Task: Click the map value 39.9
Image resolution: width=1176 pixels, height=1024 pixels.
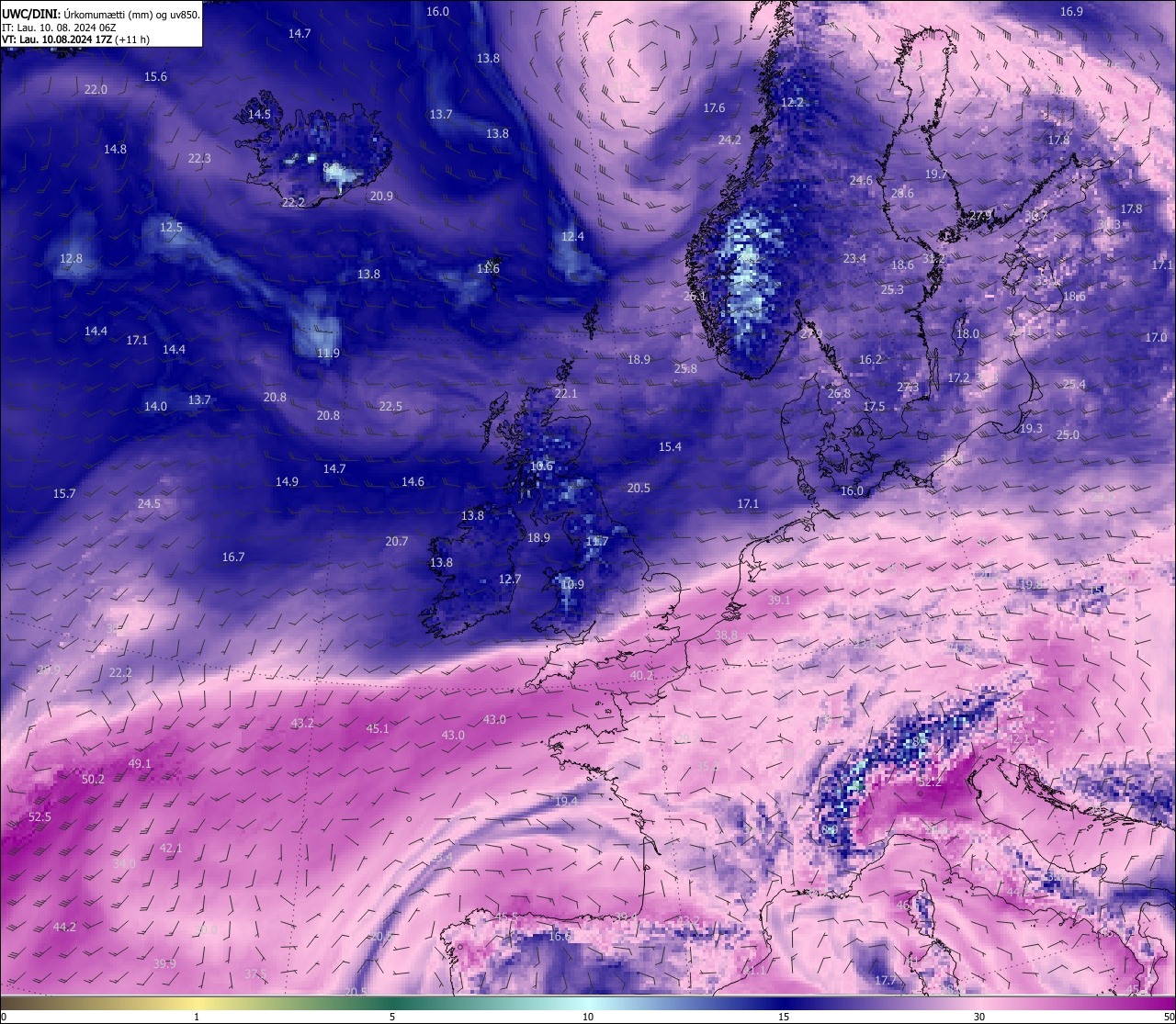Action: [x=164, y=964]
